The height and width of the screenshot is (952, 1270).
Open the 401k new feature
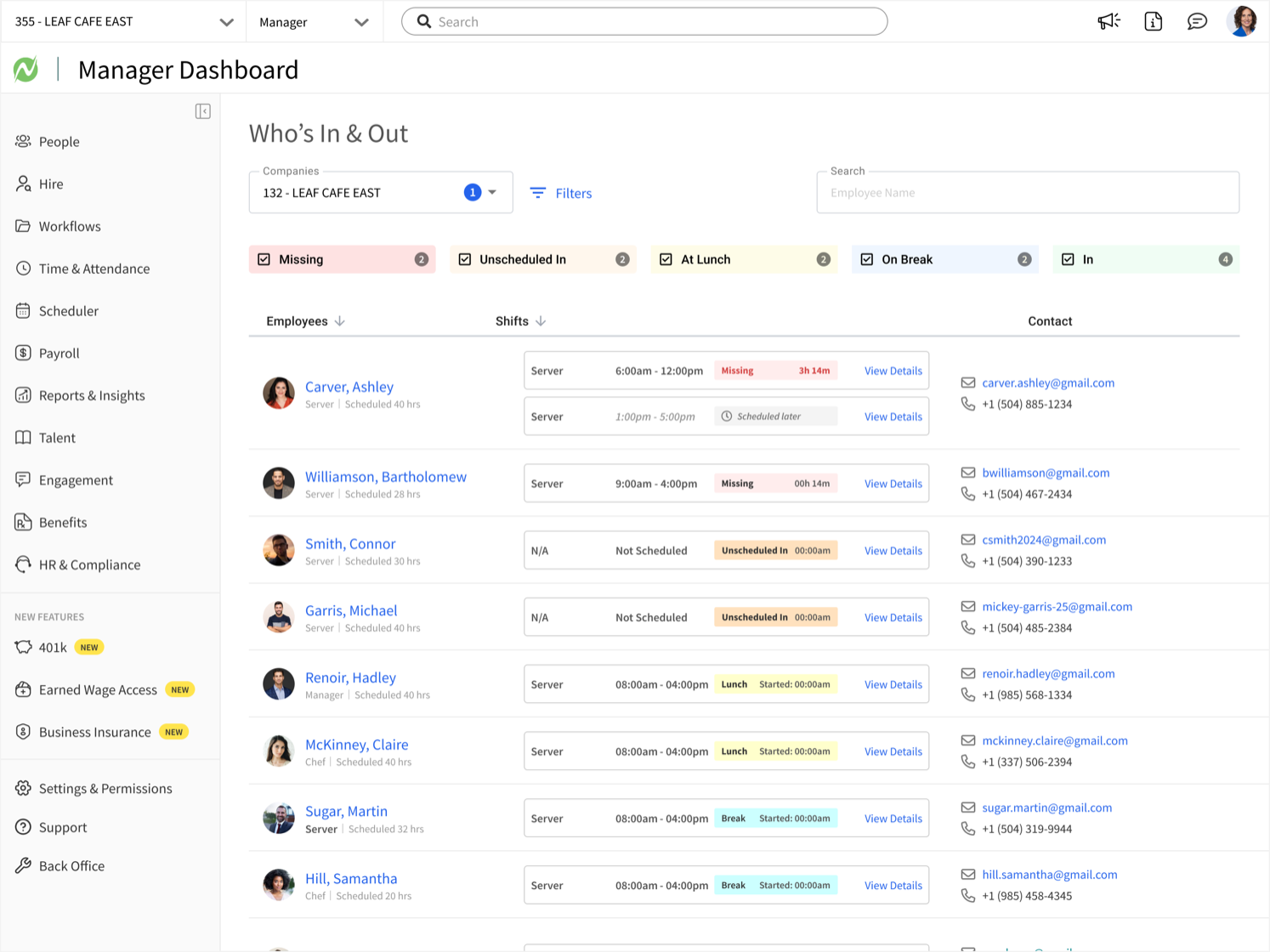coord(59,647)
